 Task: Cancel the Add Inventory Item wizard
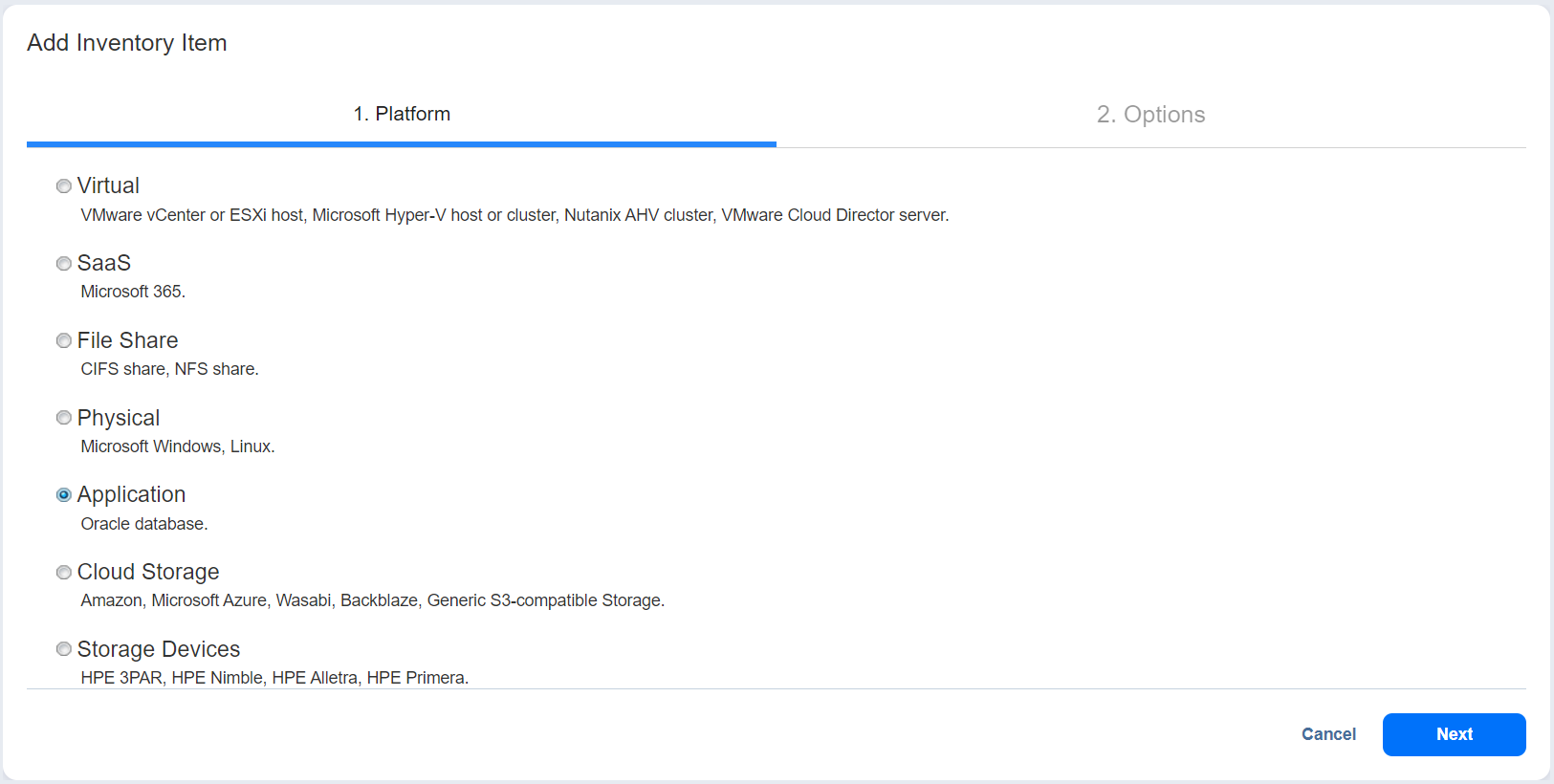point(1328,734)
